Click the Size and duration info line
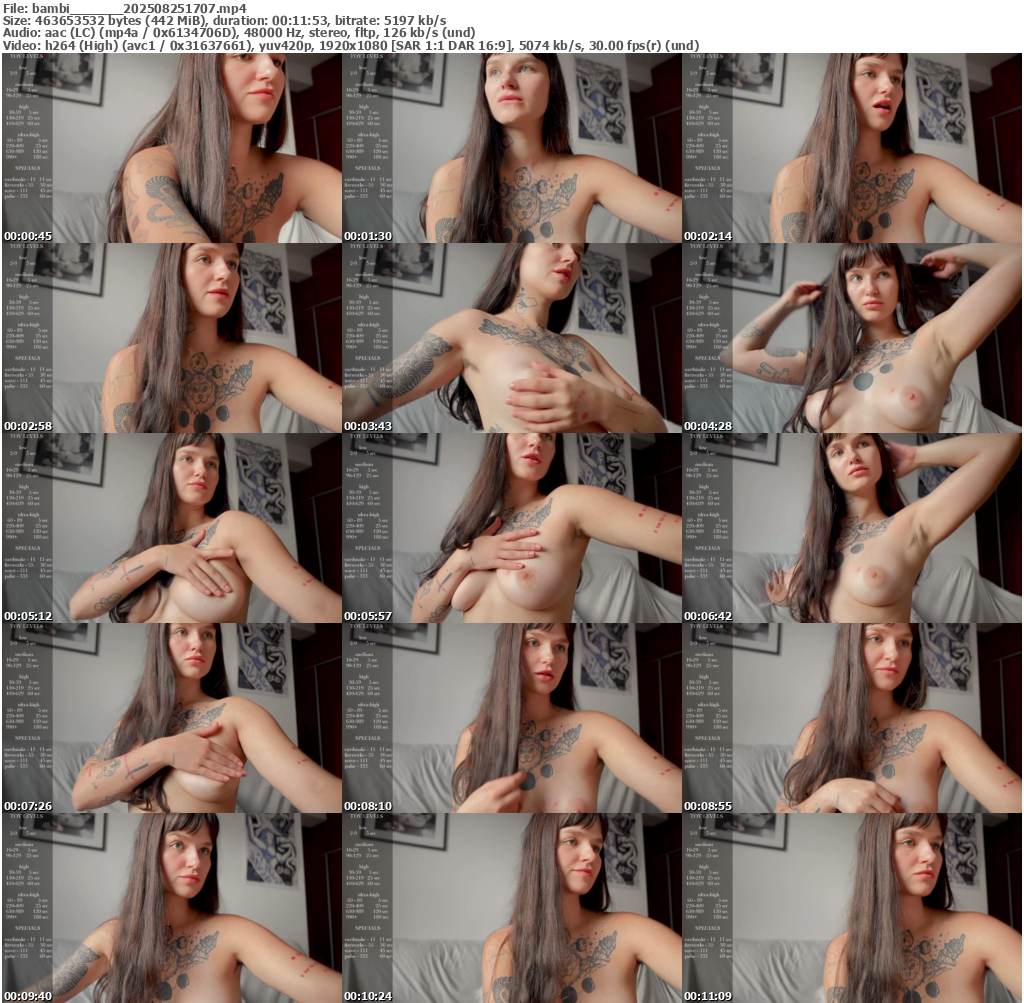 point(224,20)
